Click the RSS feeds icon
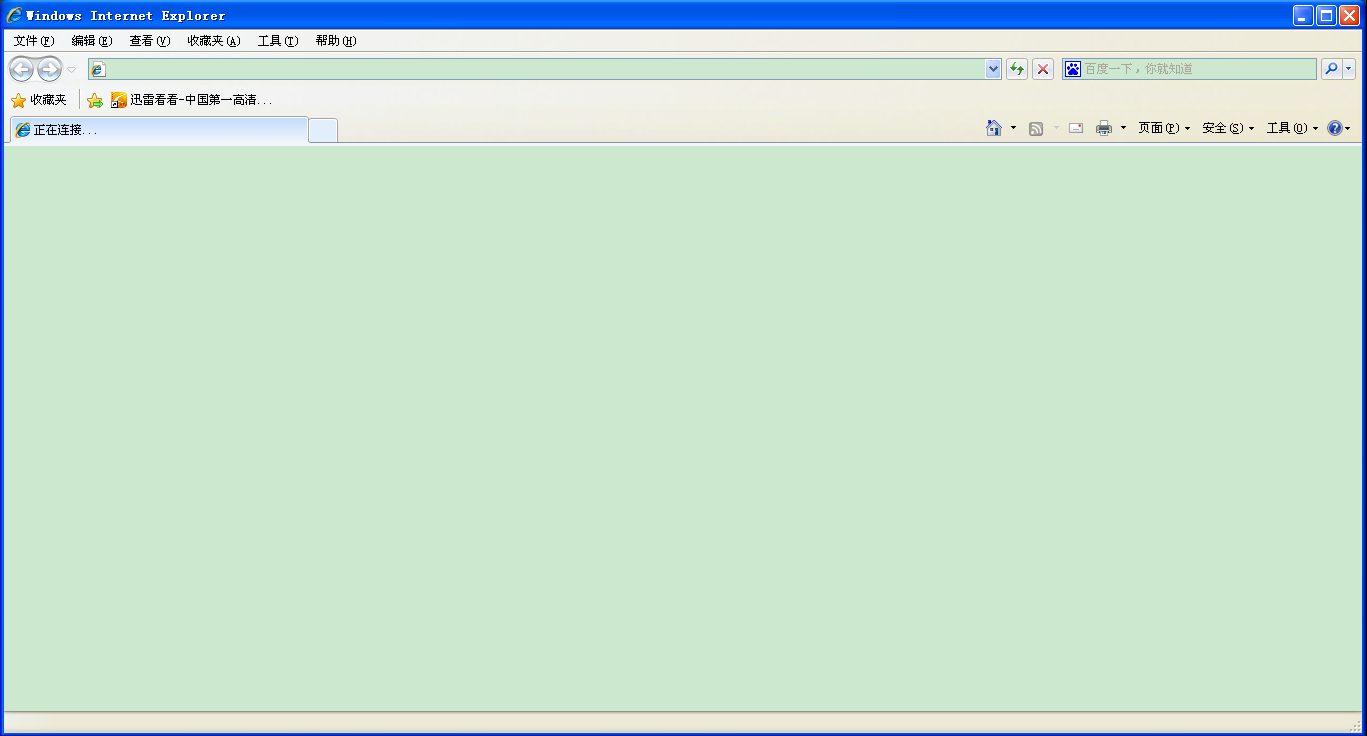The height and width of the screenshot is (736, 1367). (1036, 128)
